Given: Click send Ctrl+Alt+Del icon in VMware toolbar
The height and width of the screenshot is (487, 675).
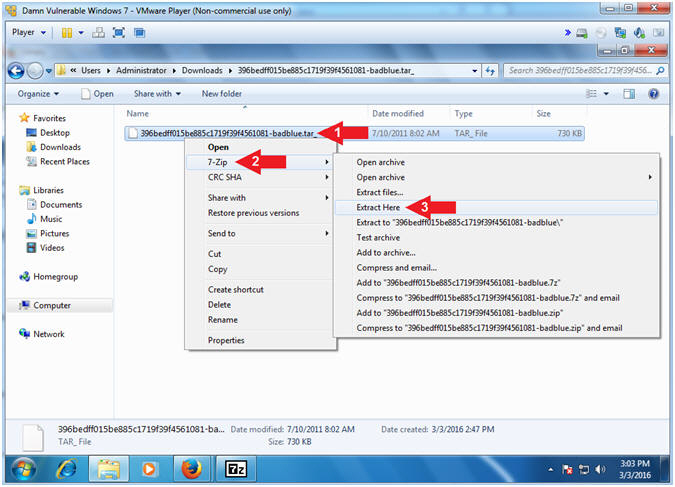Looking at the screenshot, I should click(x=99, y=33).
